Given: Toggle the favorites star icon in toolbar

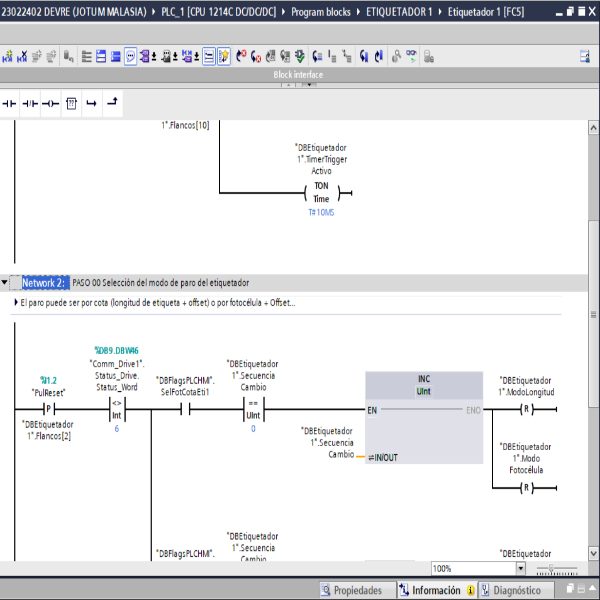Looking at the screenshot, I should point(224,57).
